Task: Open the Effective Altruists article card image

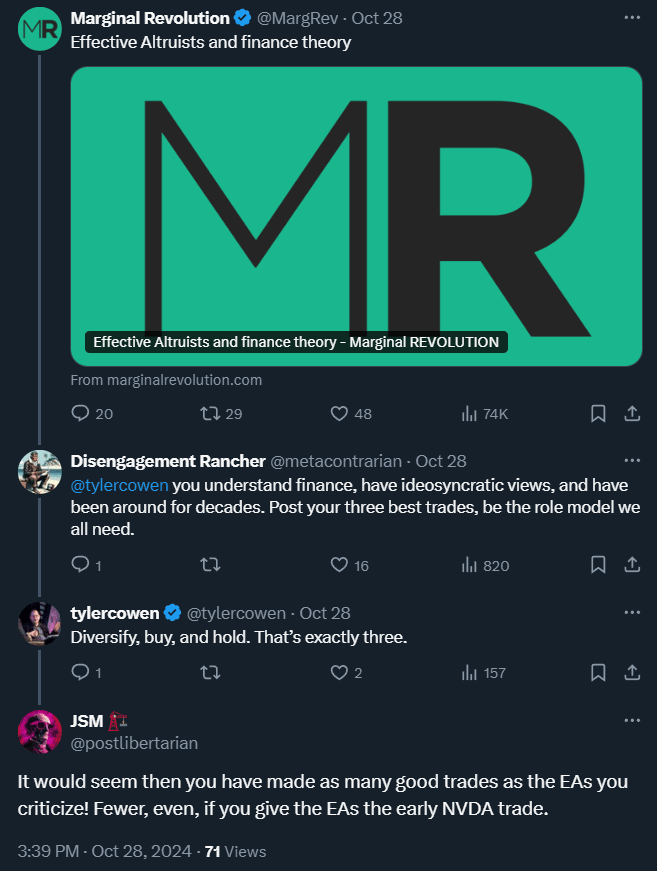Action: (356, 215)
